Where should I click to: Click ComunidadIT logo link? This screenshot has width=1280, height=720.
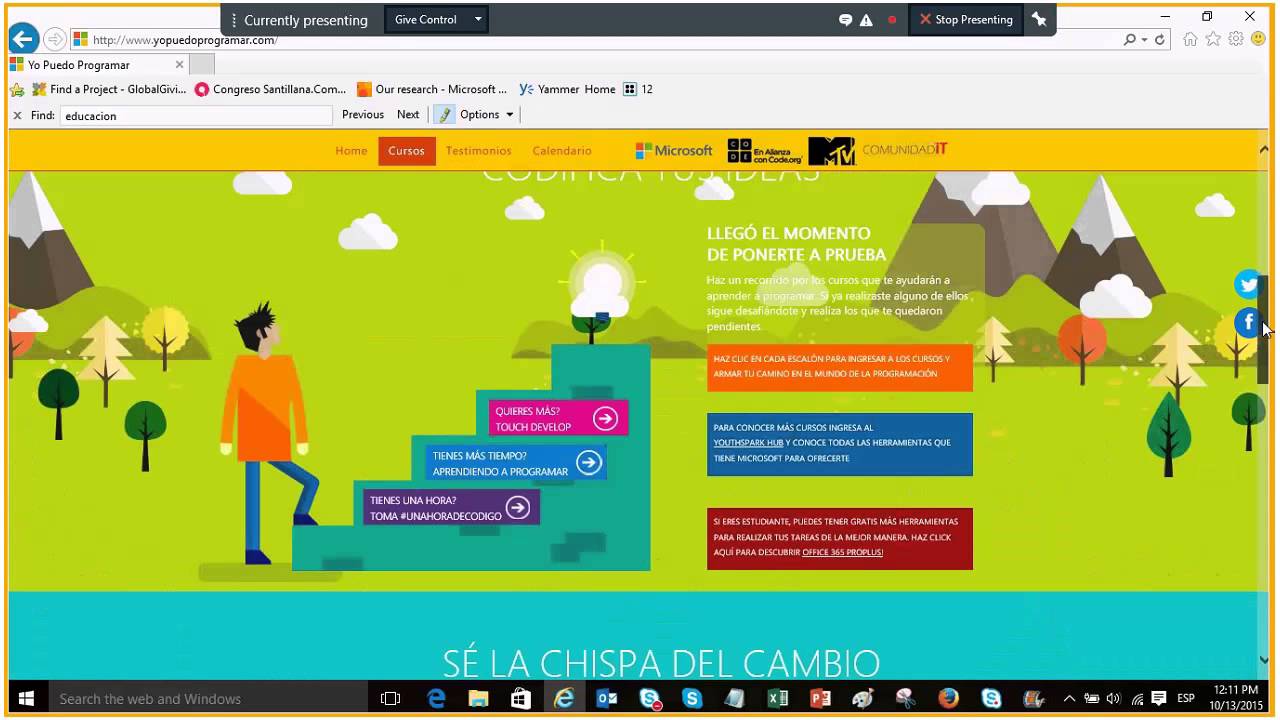point(904,150)
